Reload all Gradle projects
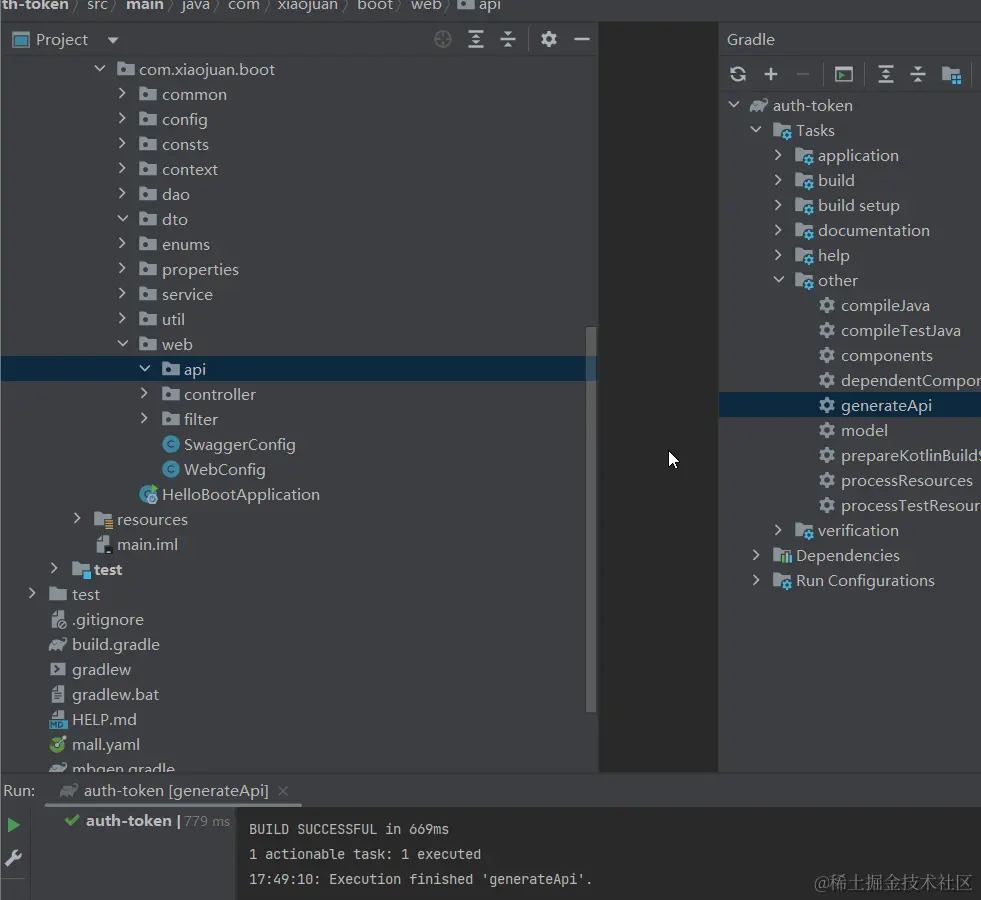The width and height of the screenshot is (981, 900). pyautogui.click(x=738, y=74)
